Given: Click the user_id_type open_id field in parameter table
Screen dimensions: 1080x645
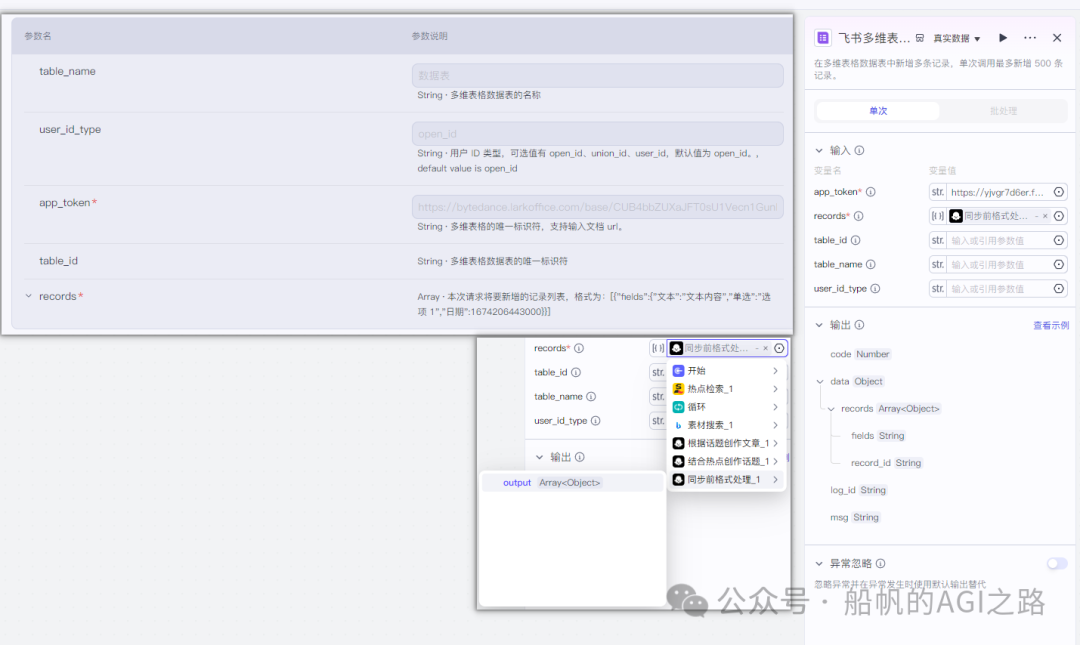Looking at the screenshot, I should 597,134.
